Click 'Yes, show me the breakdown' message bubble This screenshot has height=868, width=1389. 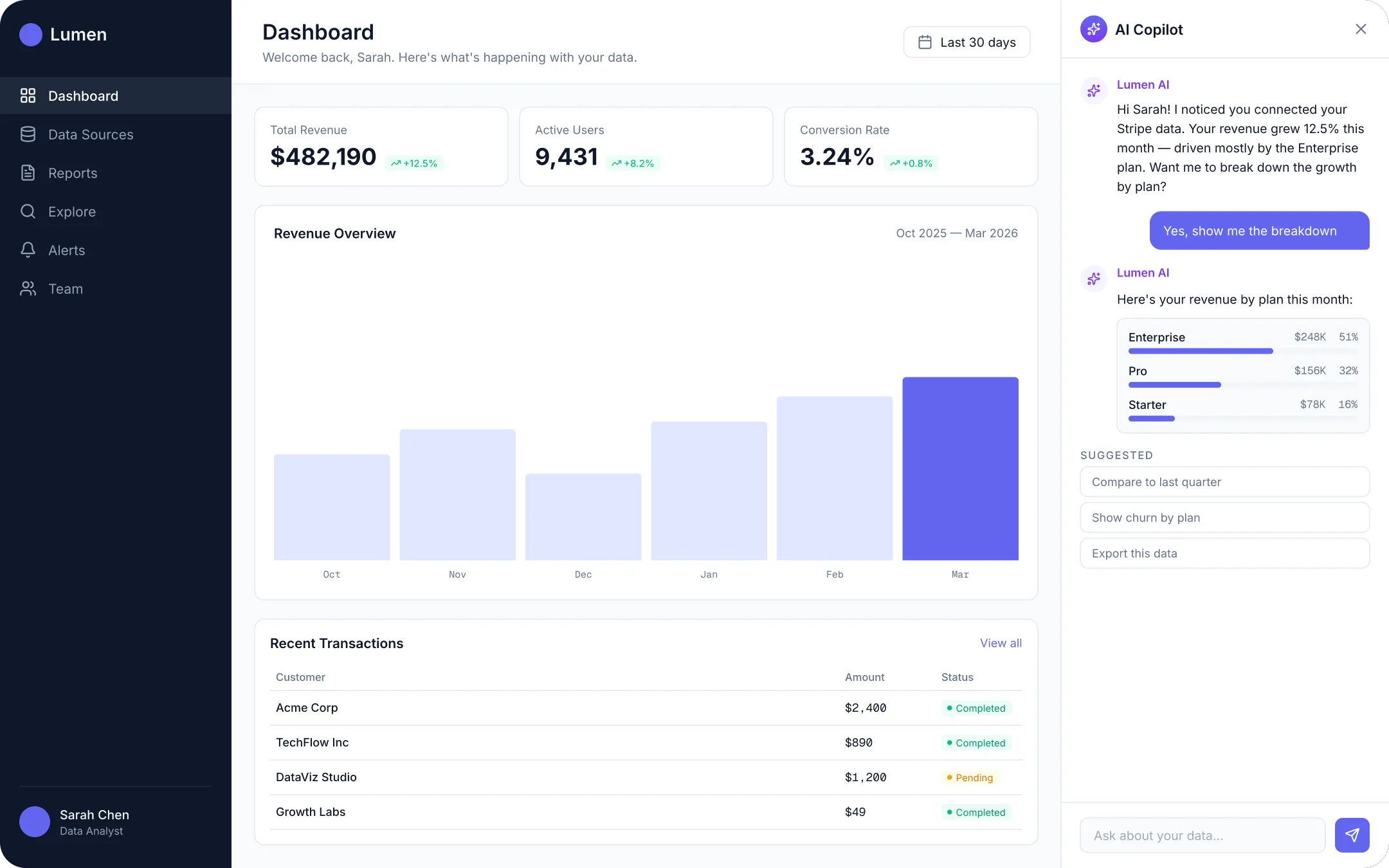tap(1259, 231)
